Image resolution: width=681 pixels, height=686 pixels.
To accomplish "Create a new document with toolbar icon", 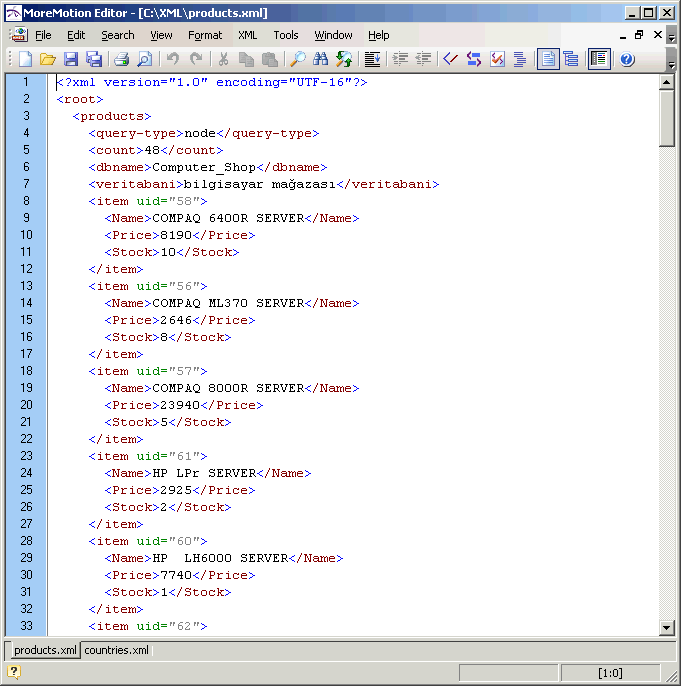I will [25, 59].
